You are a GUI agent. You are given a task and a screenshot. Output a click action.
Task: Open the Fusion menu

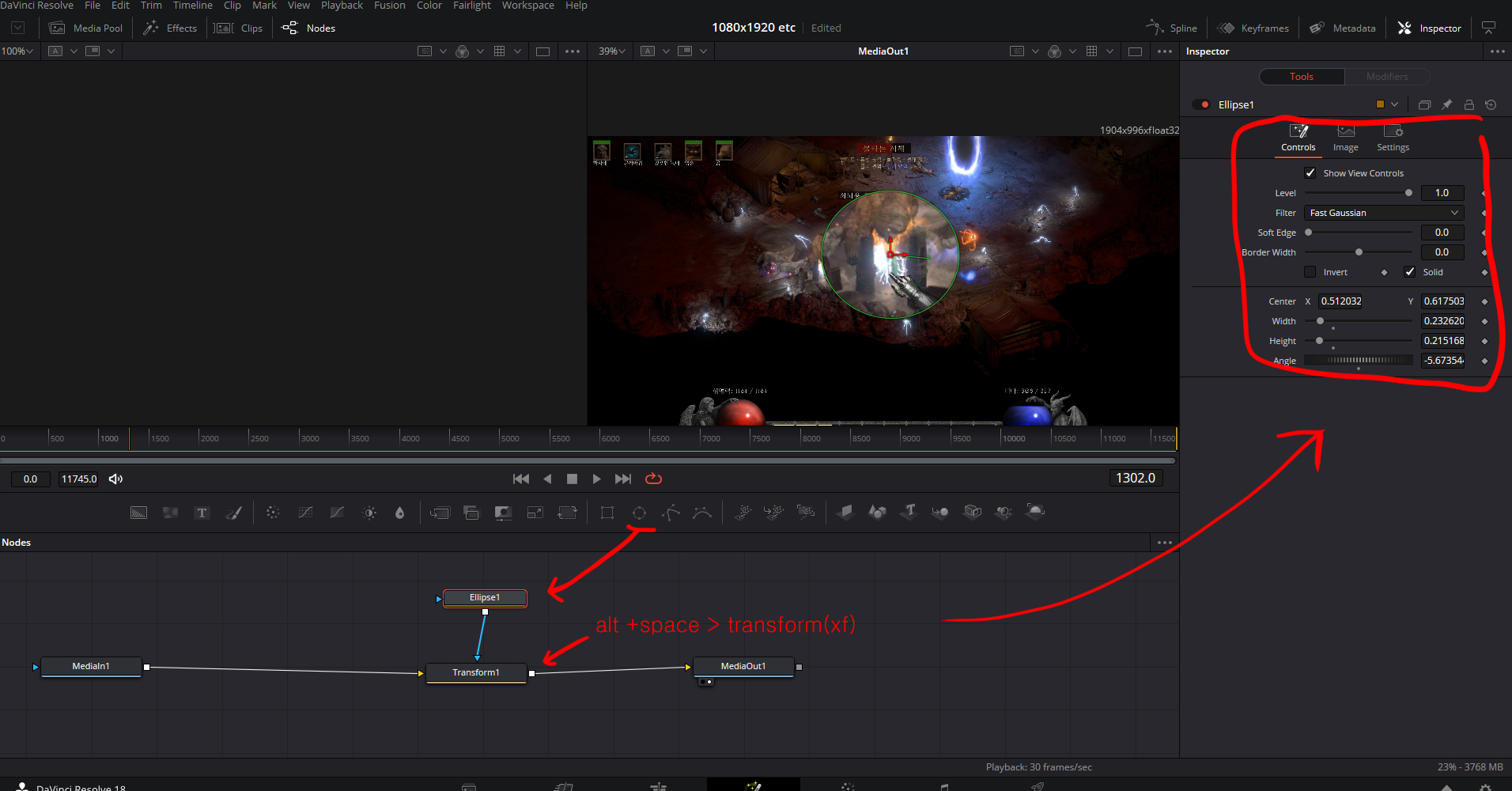[x=390, y=6]
